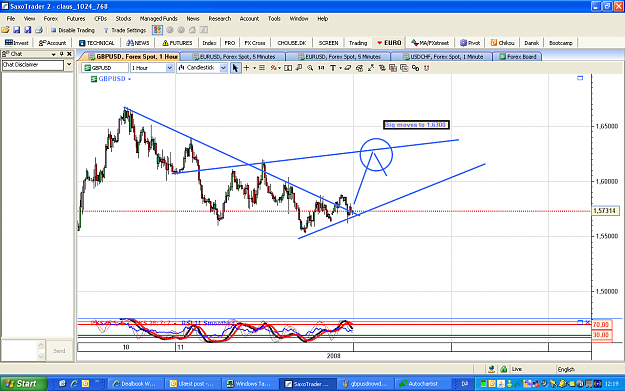Image resolution: width=625 pixels, height=391 pixels.
Task: Switch to the Invest workspace tab
Action: point(17,43)
